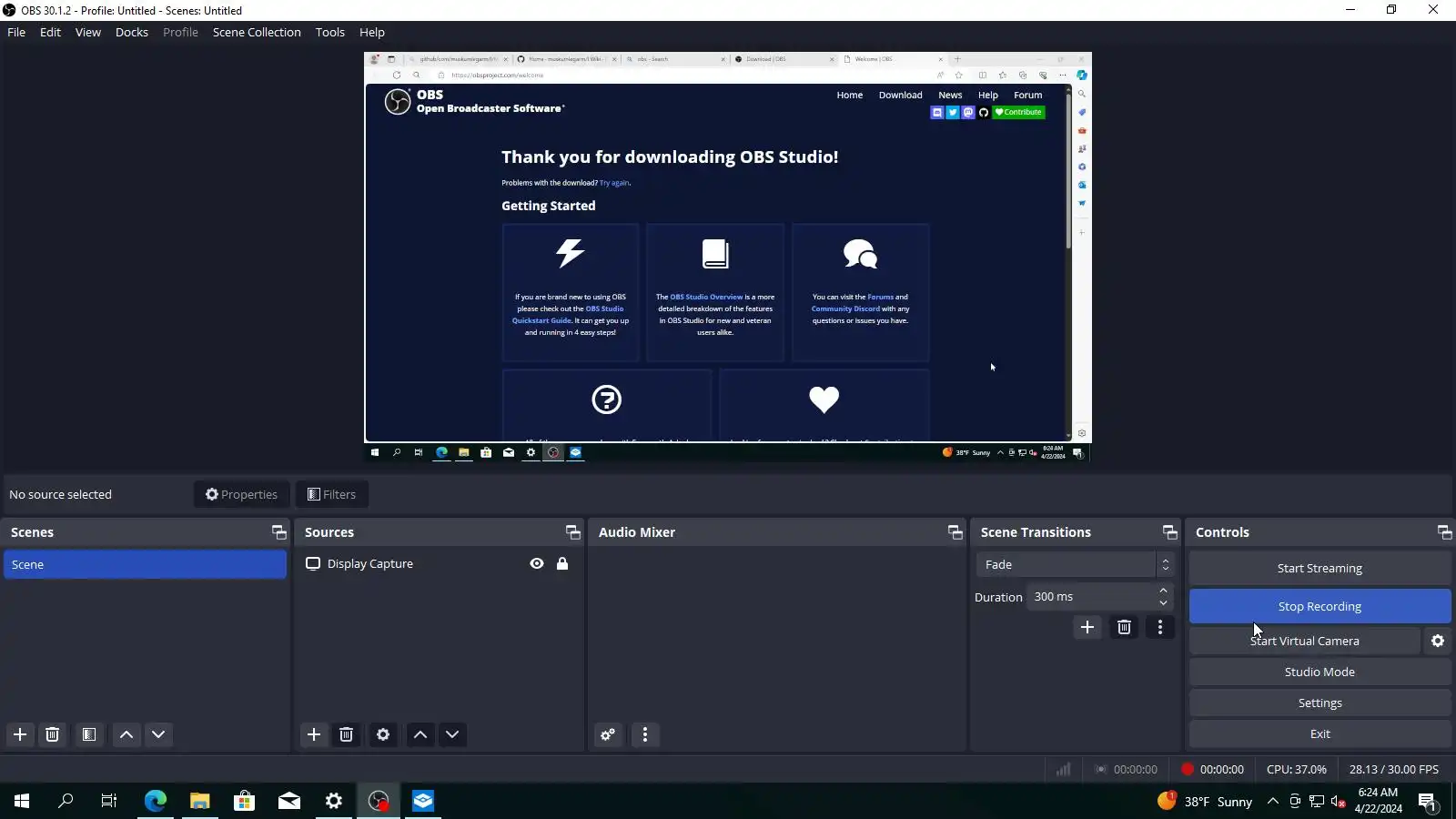
Task: Undock the Controls panel
Action: coord(1444,532)
